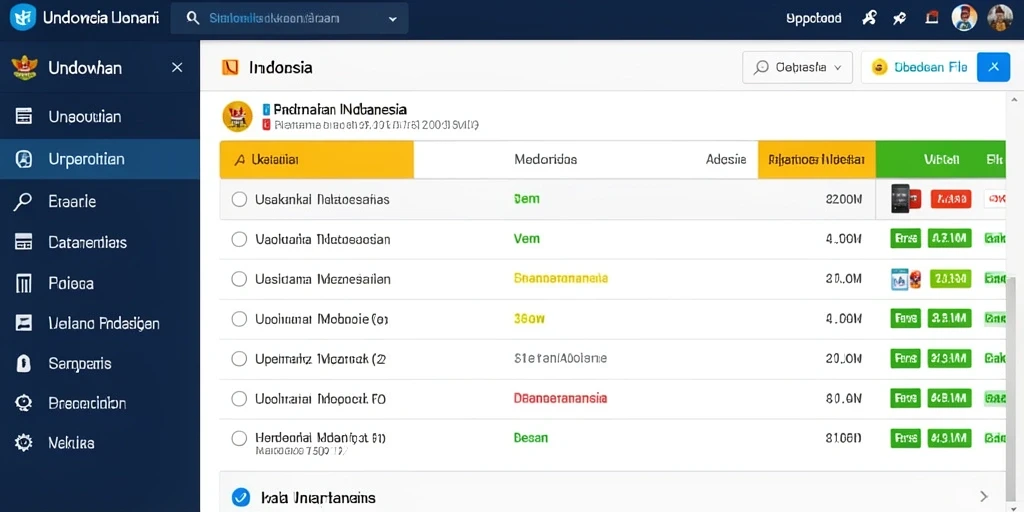Open the Unaoutian sidebar item

point(100,117)
